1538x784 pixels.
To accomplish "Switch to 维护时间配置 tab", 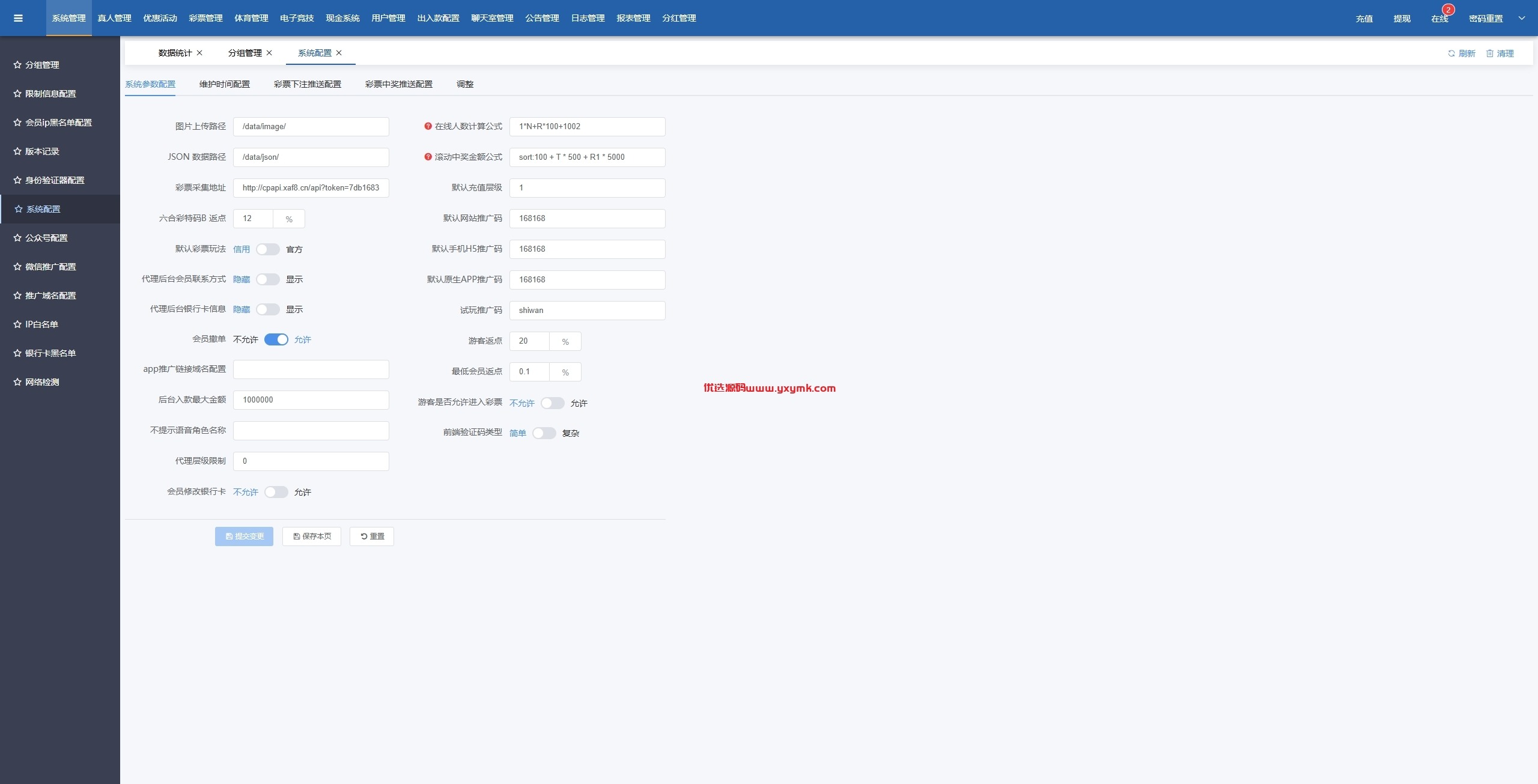I will [225, 84].
